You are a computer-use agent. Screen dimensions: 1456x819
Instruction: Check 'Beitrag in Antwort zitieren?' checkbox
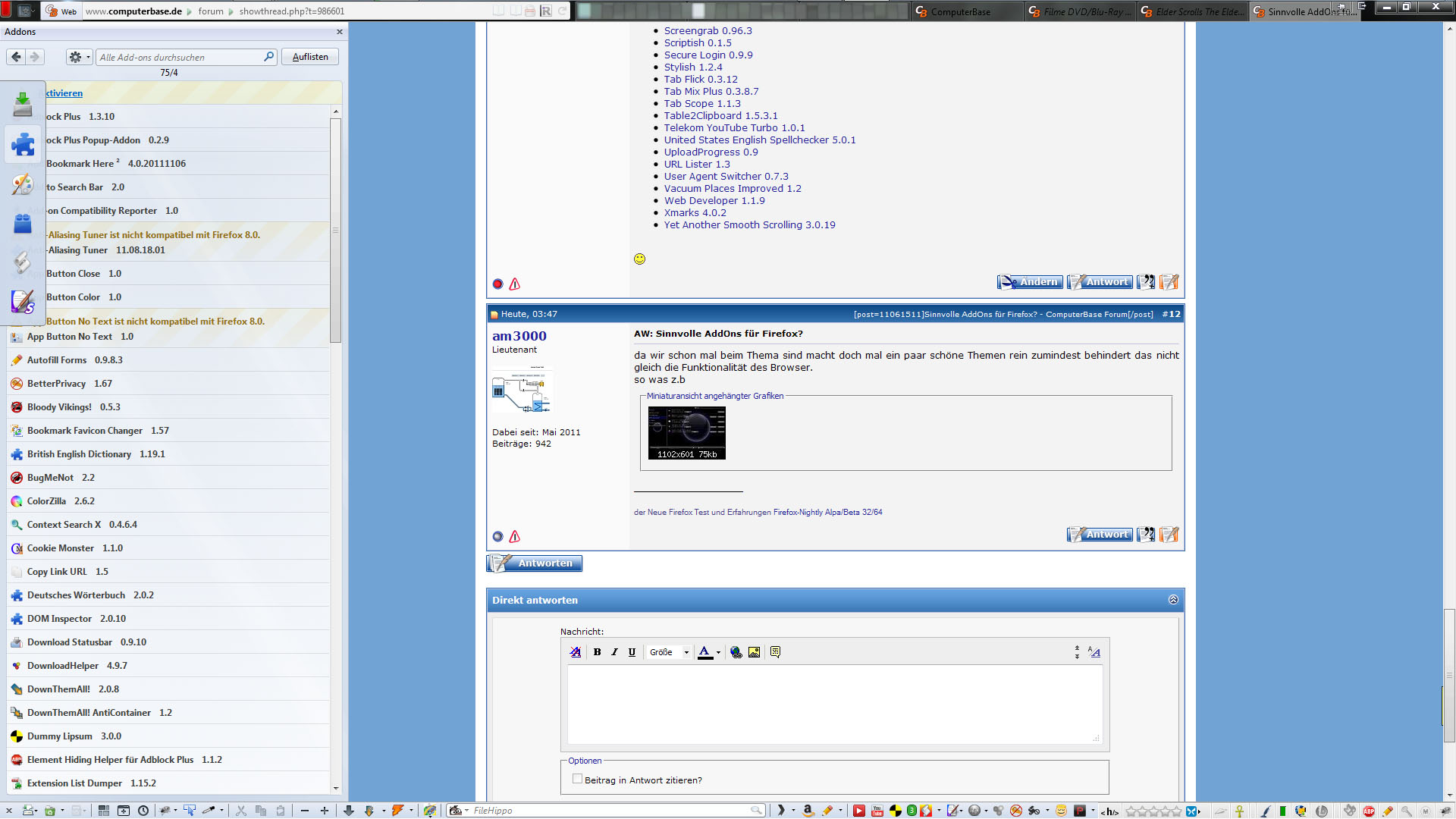pos(578,779)
